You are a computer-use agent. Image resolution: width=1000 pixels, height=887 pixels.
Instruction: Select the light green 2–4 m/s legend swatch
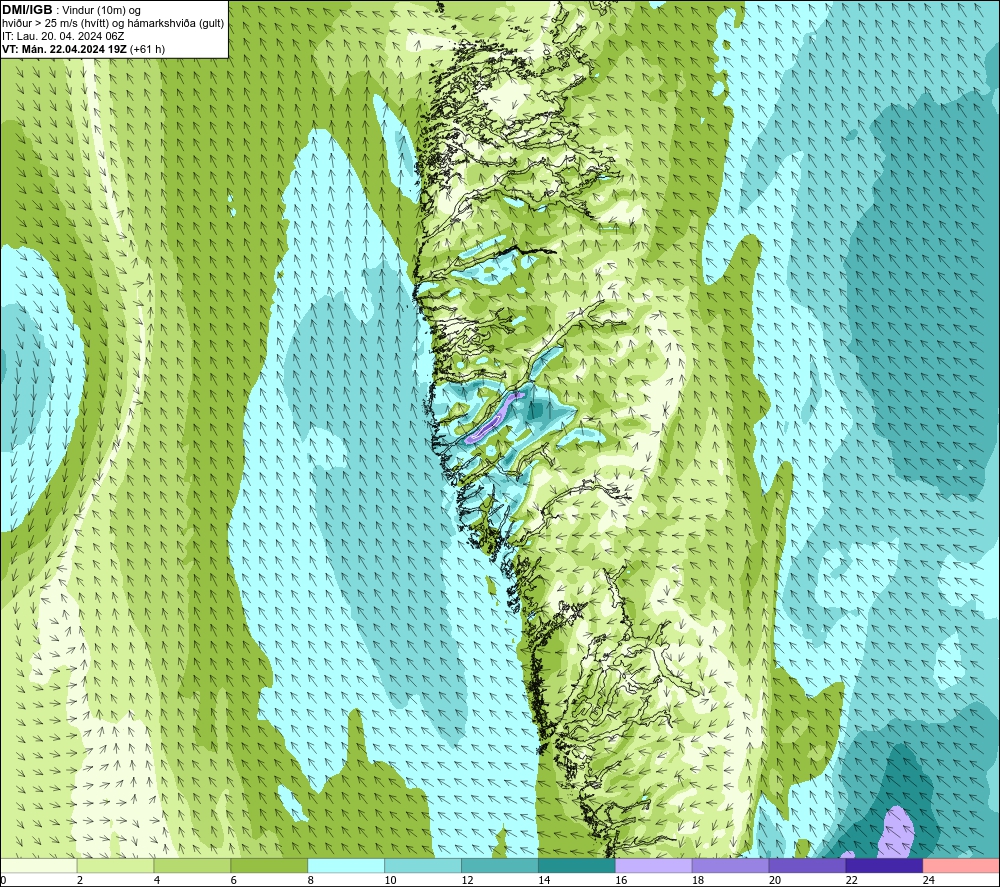point(115,865)
